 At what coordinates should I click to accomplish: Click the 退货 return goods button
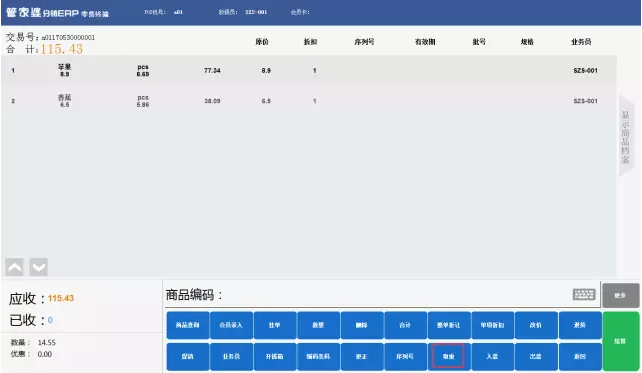coord(580,325)
